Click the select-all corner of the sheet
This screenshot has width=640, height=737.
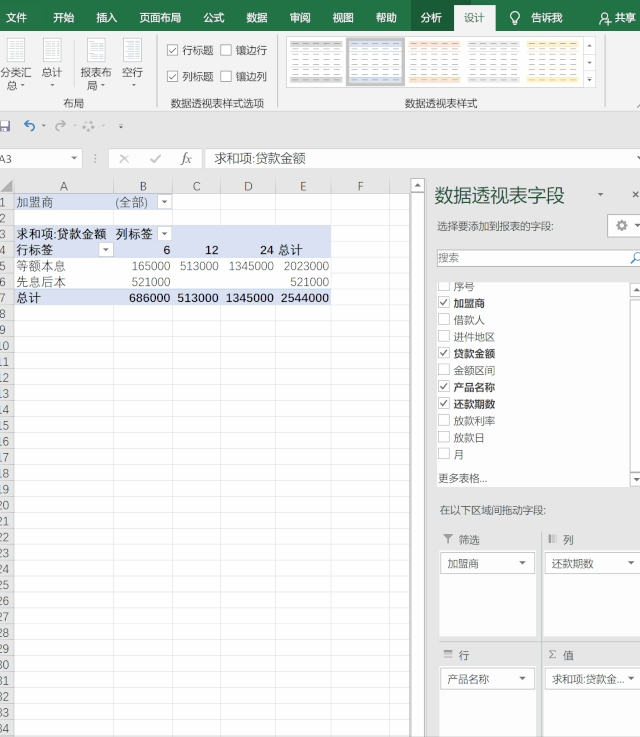tap(7, 186)
